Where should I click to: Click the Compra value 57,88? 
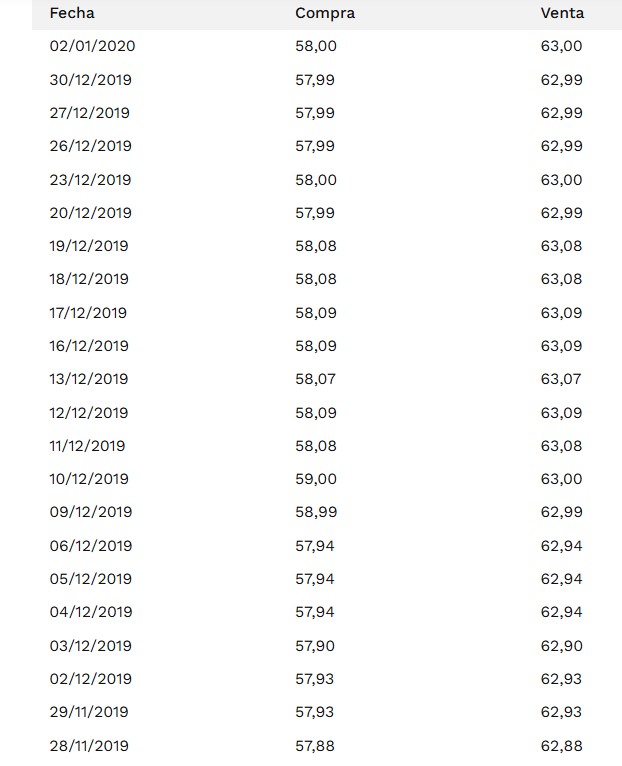point(316,745)
